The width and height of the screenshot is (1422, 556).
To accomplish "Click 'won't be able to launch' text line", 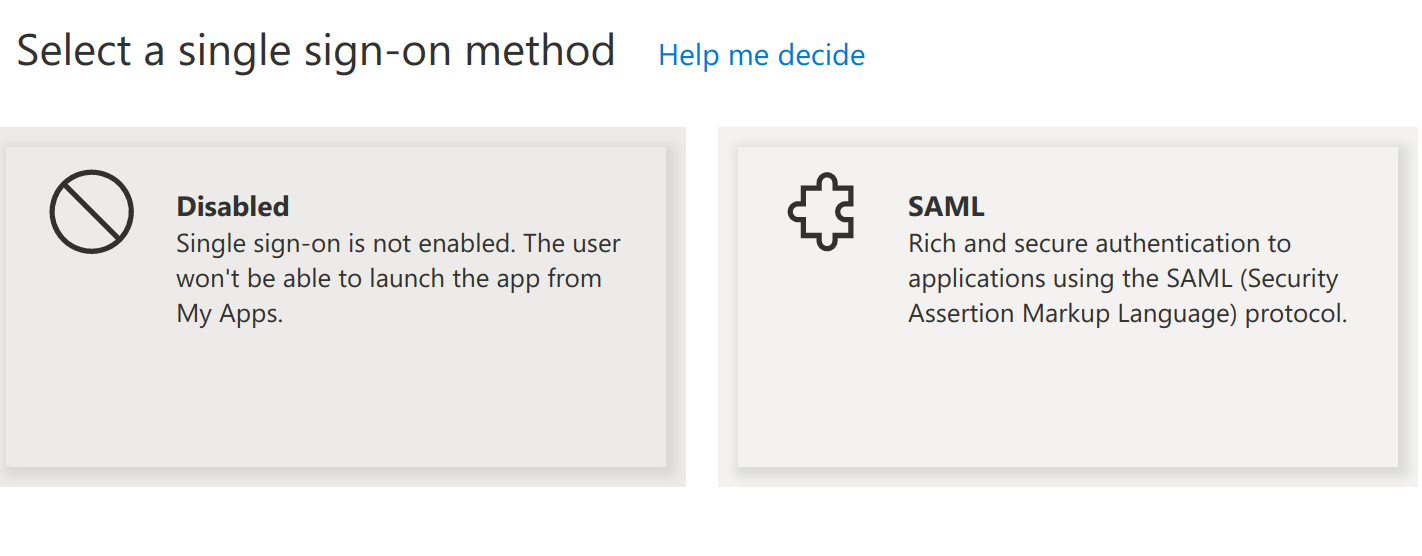I will pyautogui.click(x=388, y=278).
